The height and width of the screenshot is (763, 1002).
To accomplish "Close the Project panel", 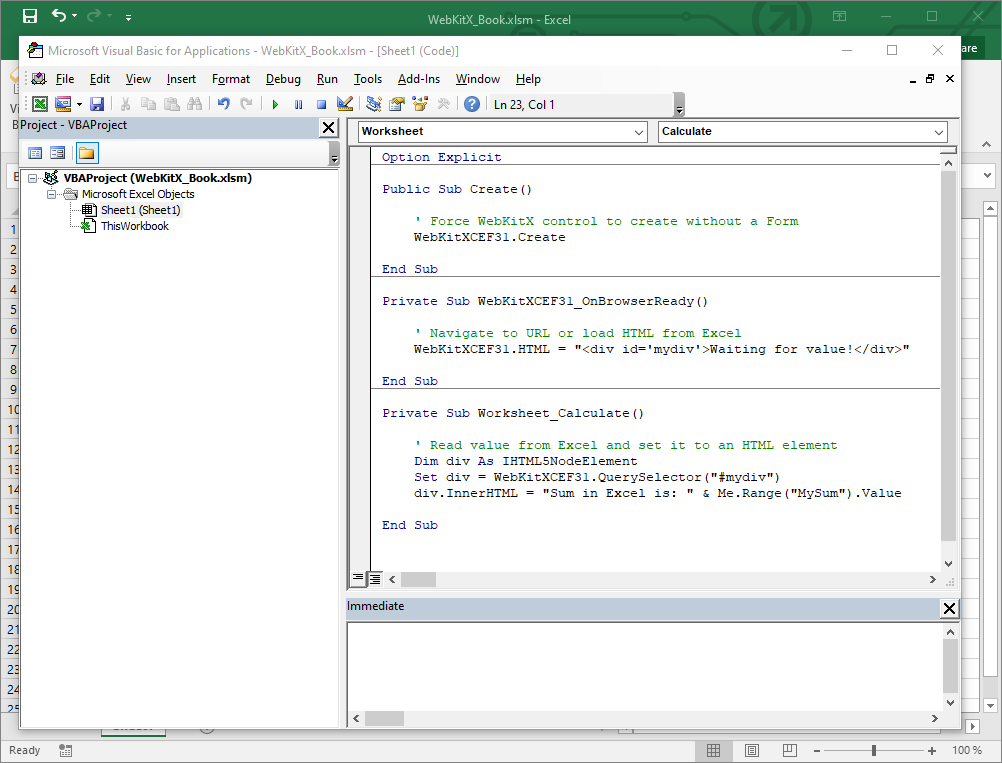I will tap(328, 128).
